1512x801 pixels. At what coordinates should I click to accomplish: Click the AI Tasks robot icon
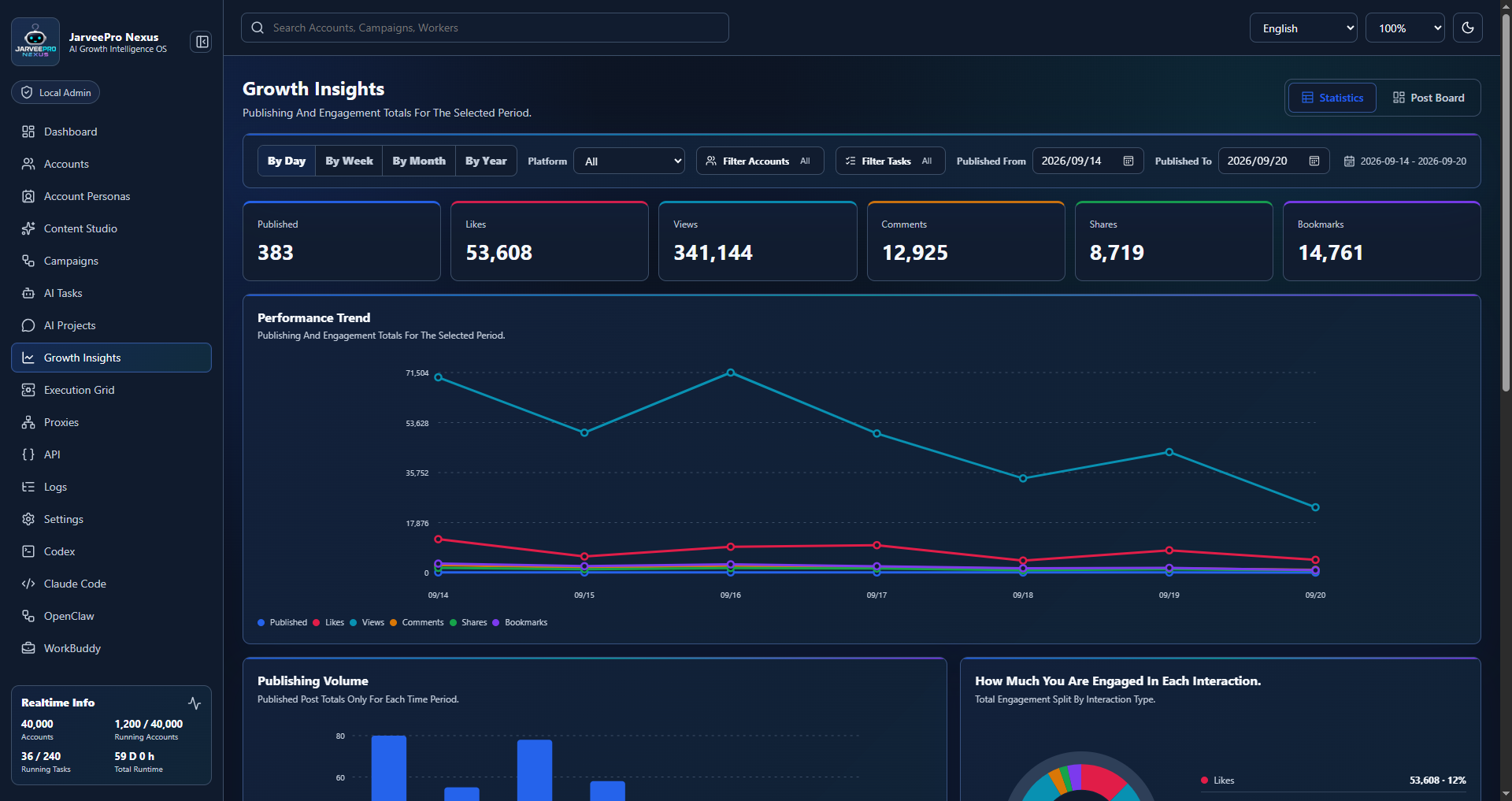point(28,293)
